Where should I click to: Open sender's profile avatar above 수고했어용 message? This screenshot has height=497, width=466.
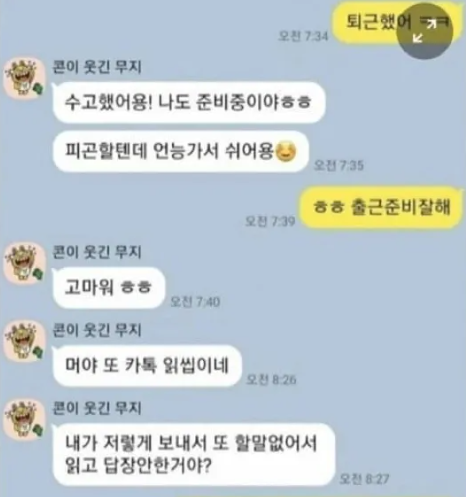pos(24,79)
